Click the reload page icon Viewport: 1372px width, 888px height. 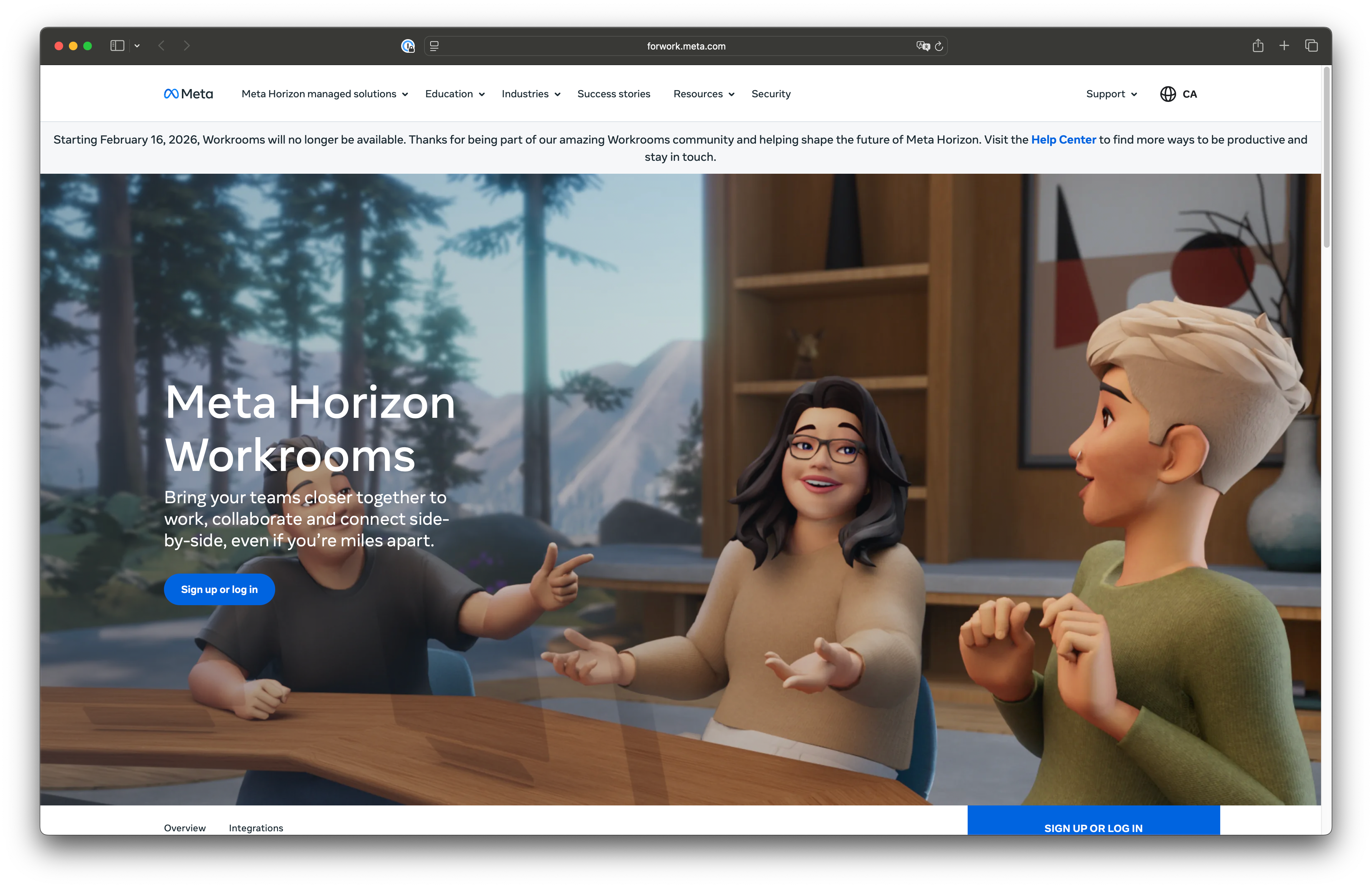[939, 46]
